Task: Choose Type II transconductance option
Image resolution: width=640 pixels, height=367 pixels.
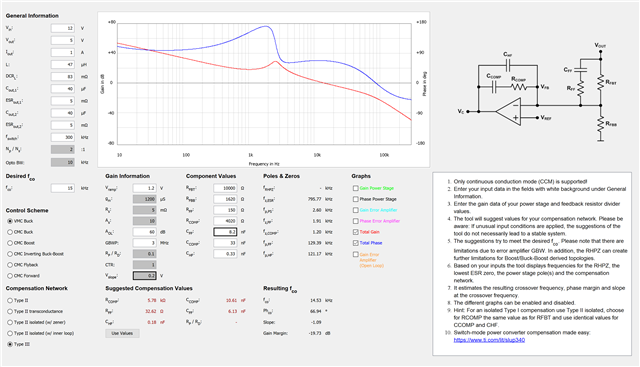Action: pyautogui.click(x=10, y=311)
